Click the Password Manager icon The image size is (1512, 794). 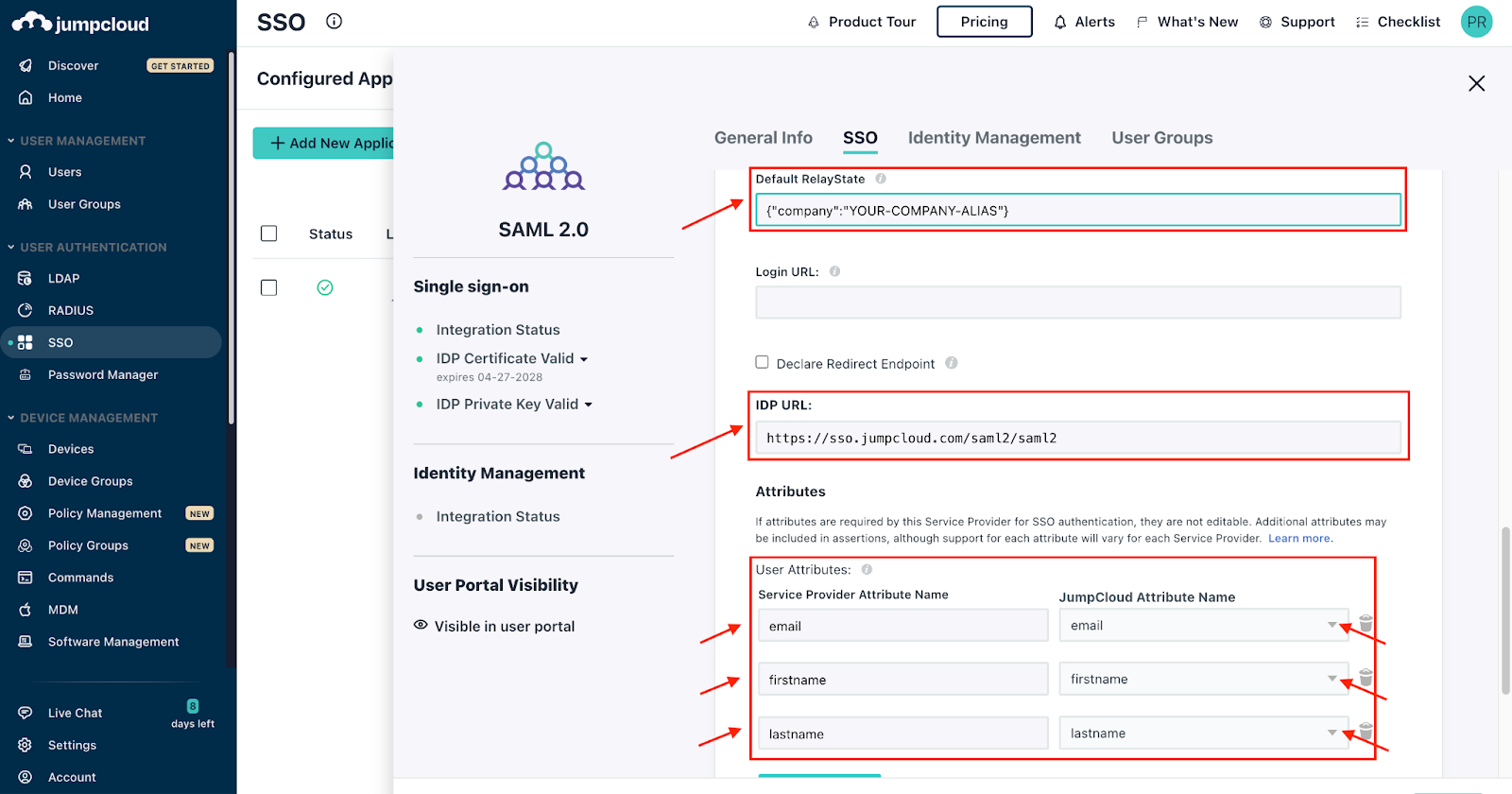pos(26,374)
